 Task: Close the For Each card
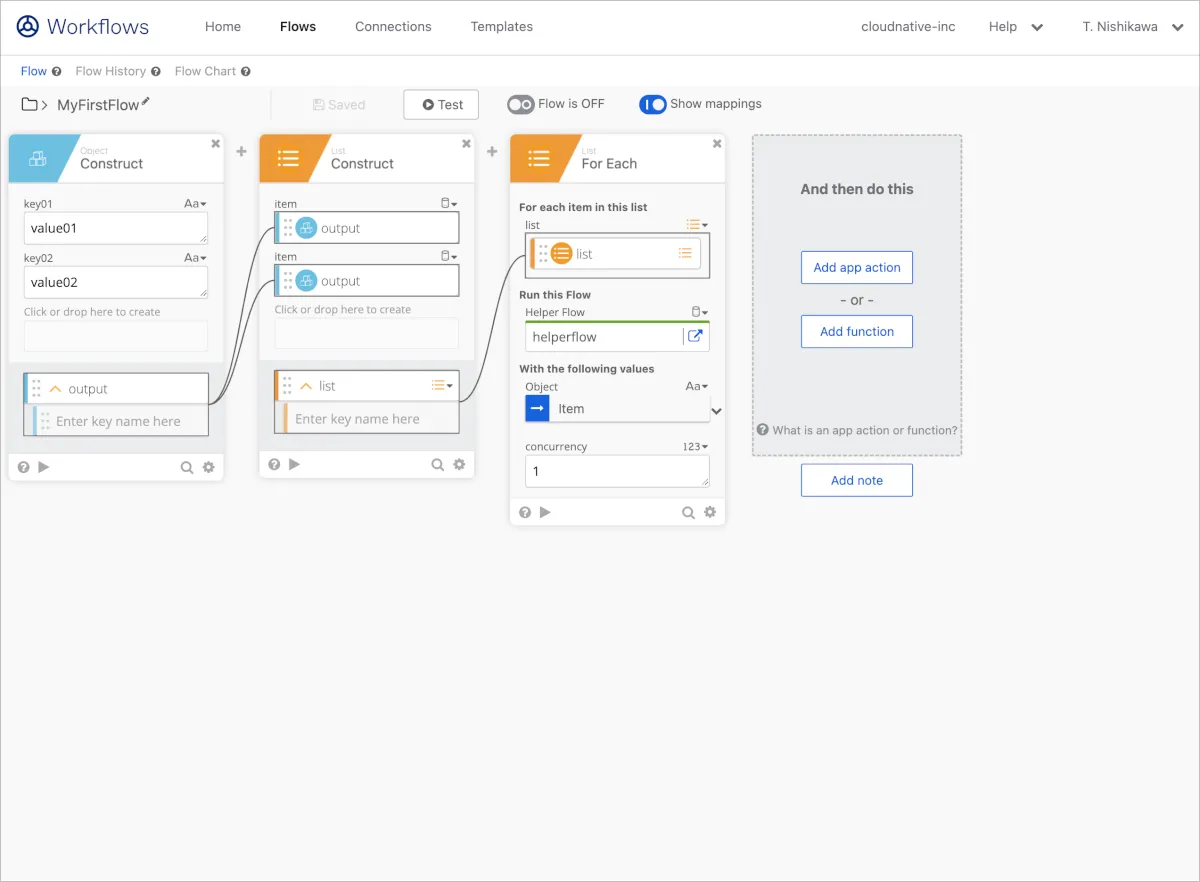(x=717, y=144)
